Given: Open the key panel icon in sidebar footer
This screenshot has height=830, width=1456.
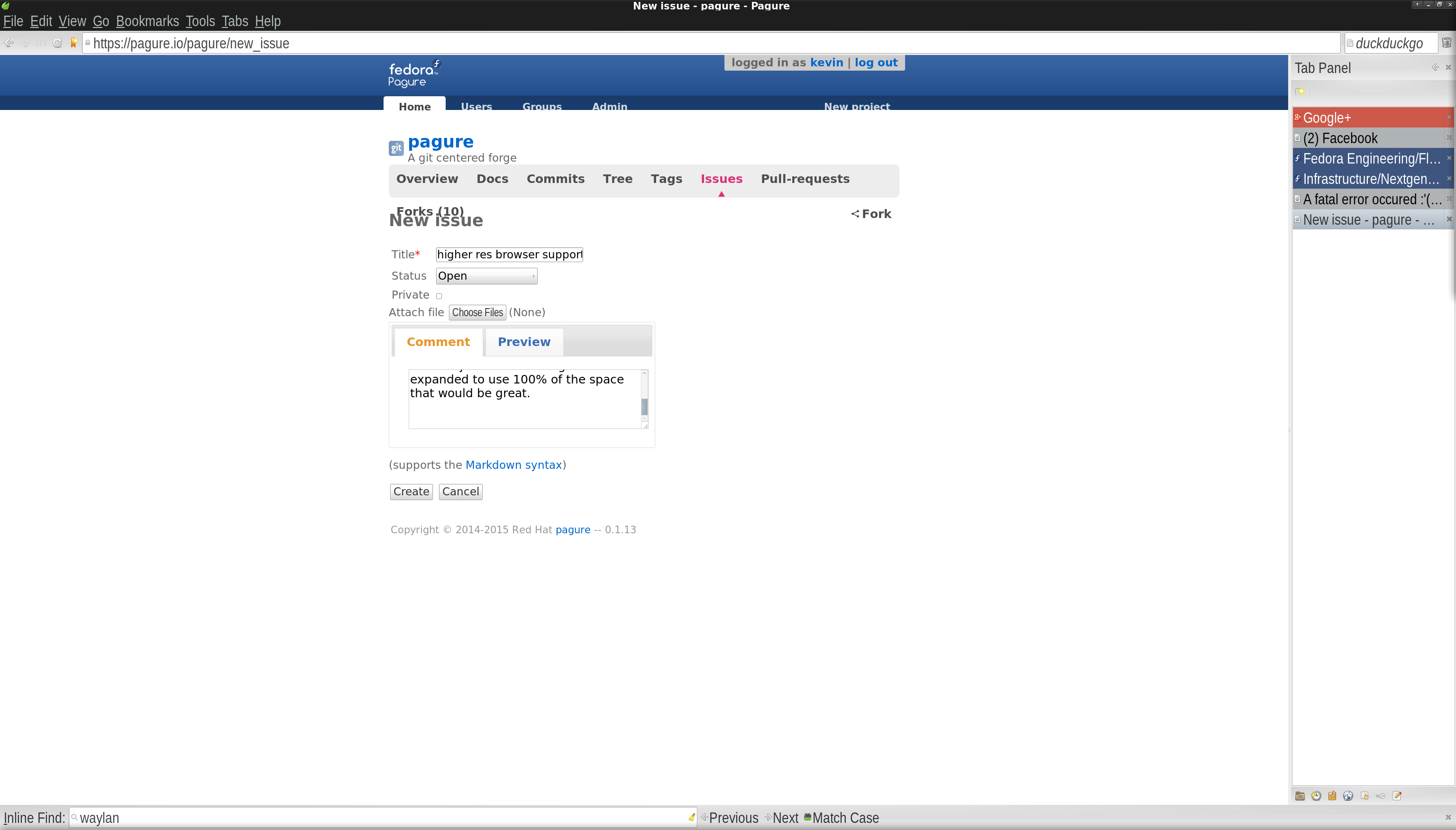Looking at the screenshot, I should click(x=1380, y=796).
